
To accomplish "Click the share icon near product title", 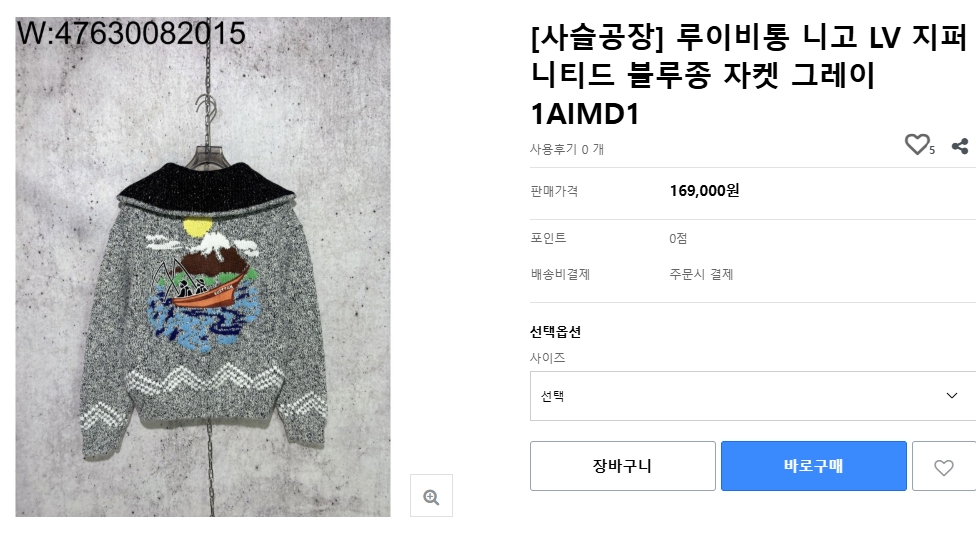I will [x=960, y=147].
